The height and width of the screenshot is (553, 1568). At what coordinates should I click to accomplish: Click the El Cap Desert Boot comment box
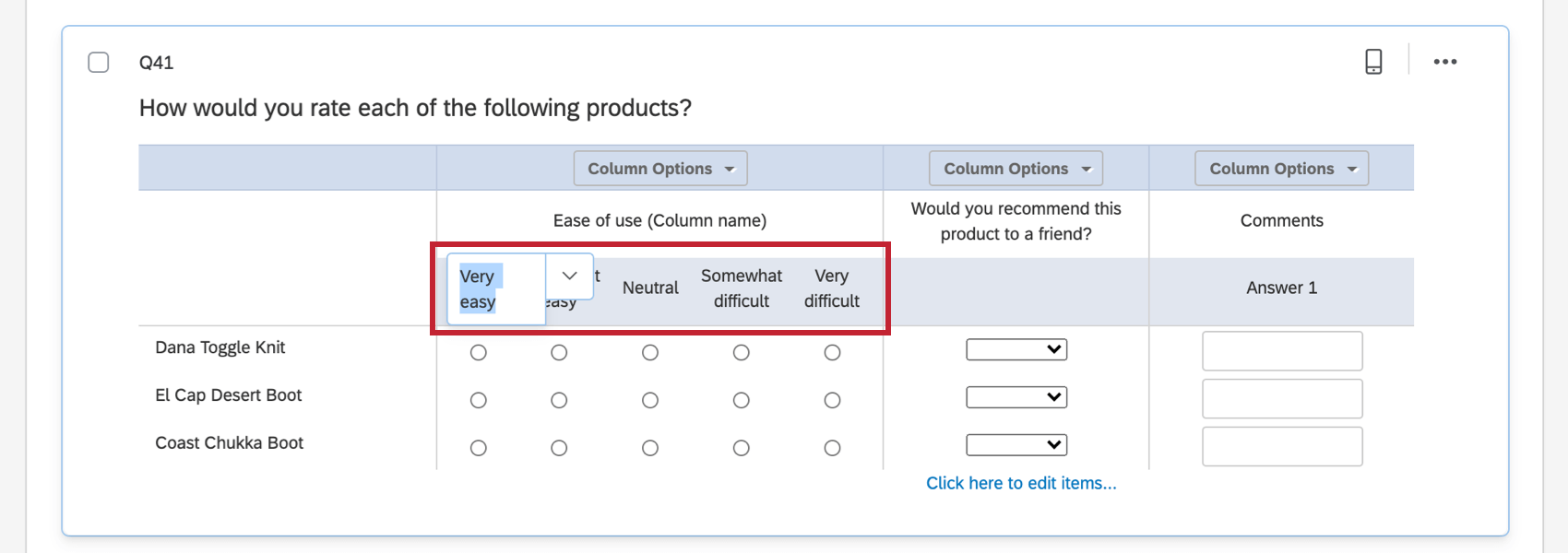tap(1282, 399)
